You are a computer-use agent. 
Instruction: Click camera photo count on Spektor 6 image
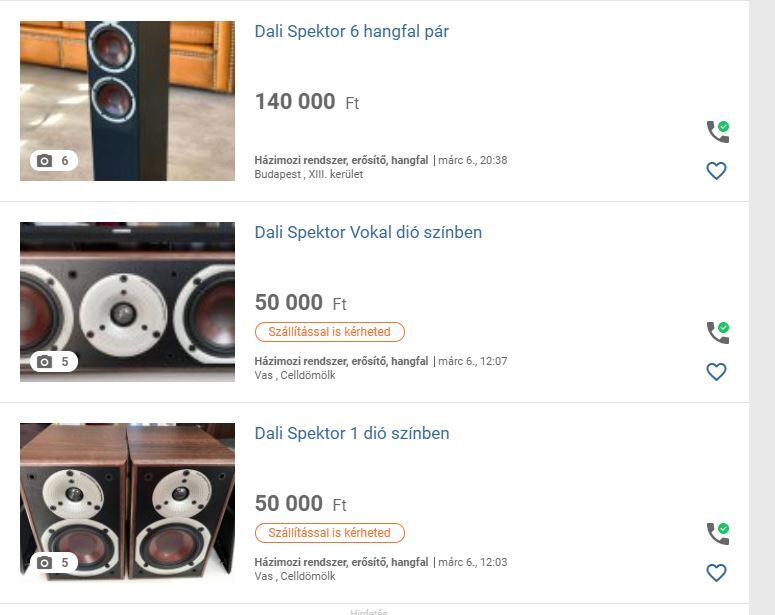tap(53, 161)
